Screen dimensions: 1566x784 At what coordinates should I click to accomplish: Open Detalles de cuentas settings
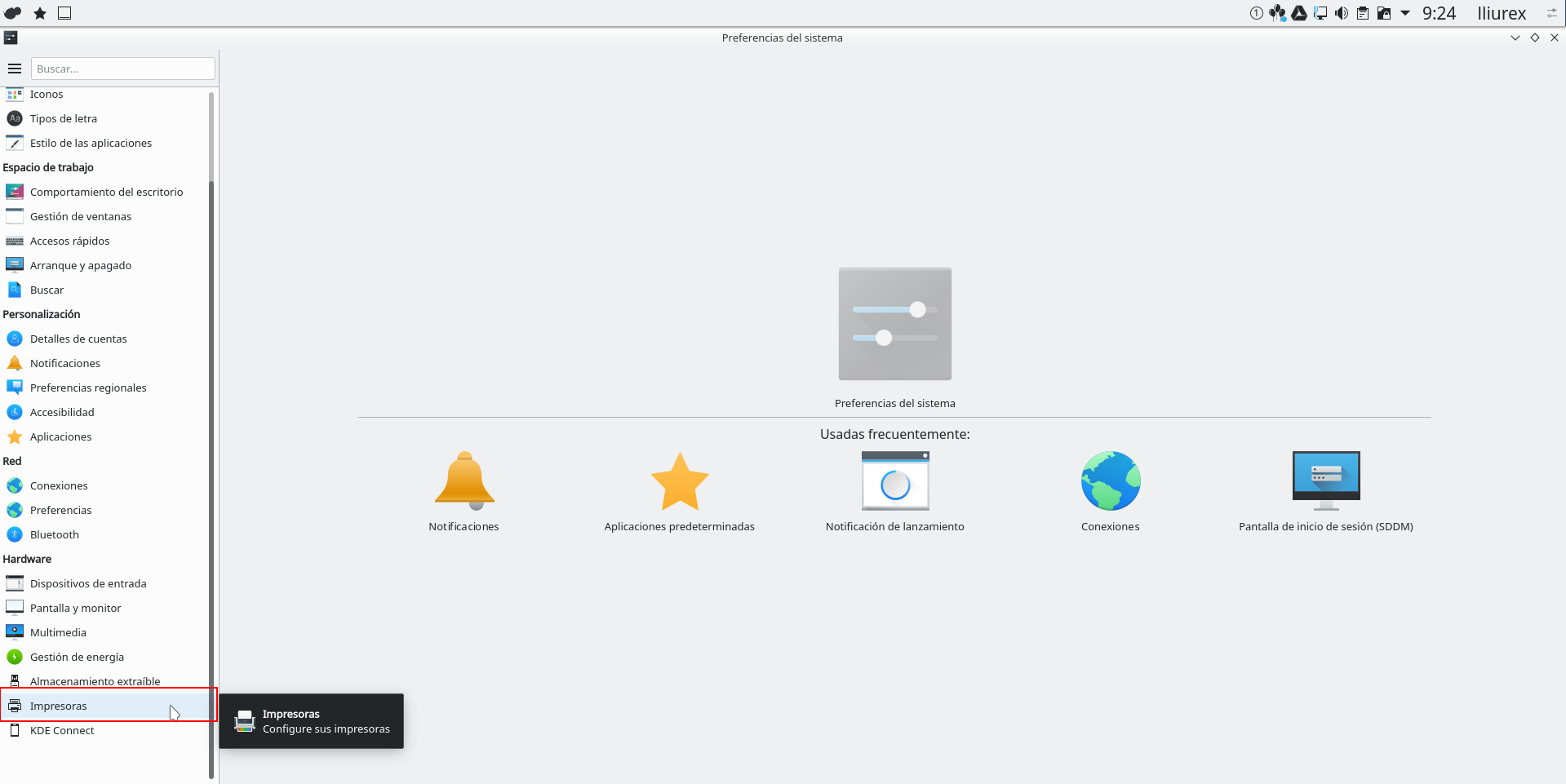coord(78,339)
